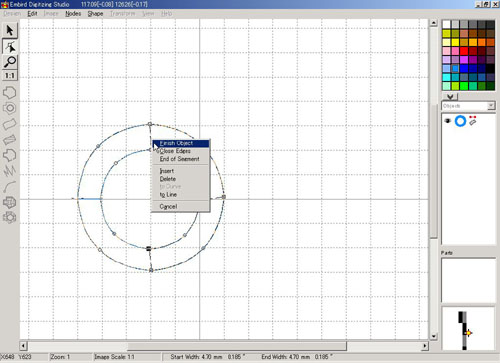500x363 pixels.
Task: Activate the edit nodes tool
Action: pyautogui.click(x=10, y=47)
